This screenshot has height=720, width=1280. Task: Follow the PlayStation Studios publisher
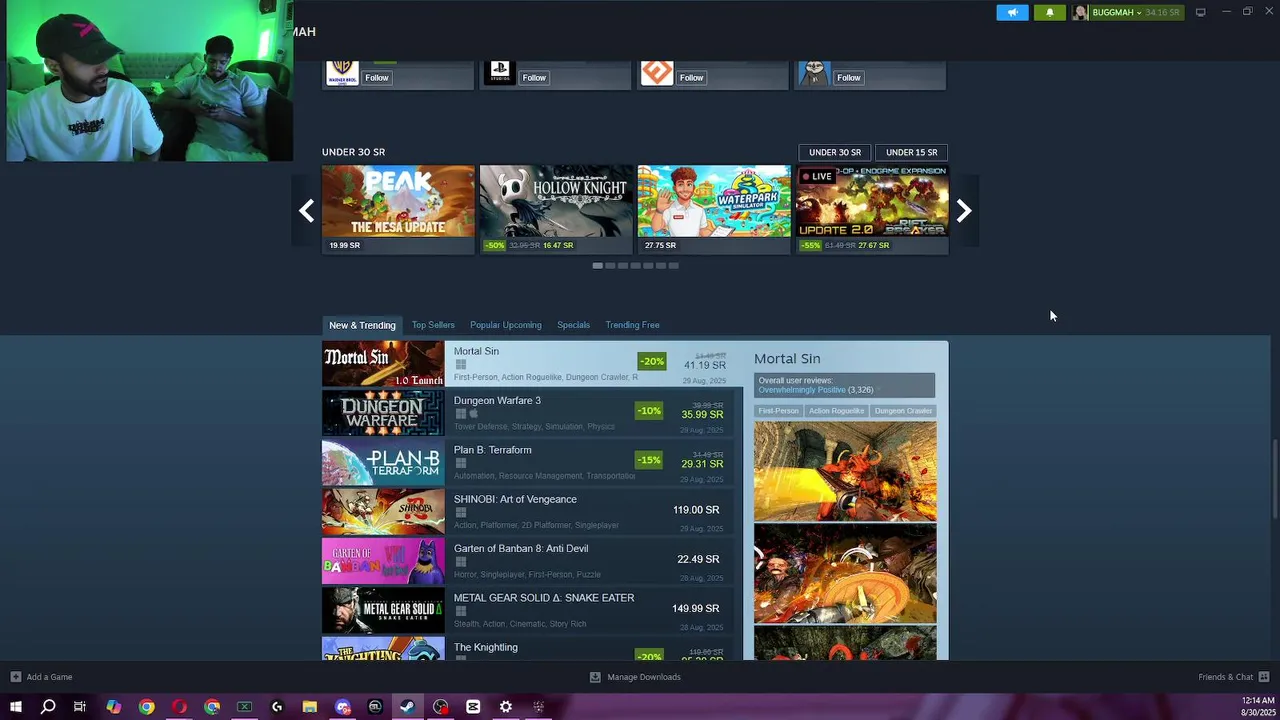coord(534,77)
